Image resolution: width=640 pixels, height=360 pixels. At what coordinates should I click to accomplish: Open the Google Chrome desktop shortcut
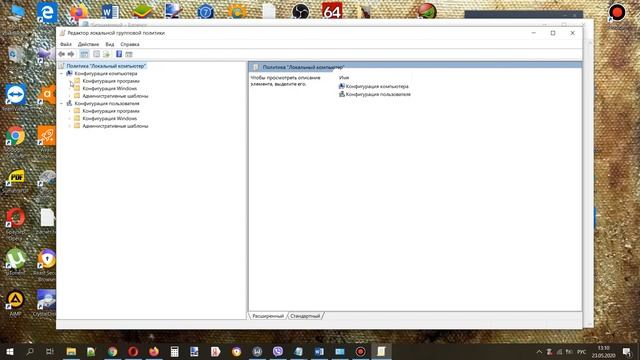(x=16, y=136)
